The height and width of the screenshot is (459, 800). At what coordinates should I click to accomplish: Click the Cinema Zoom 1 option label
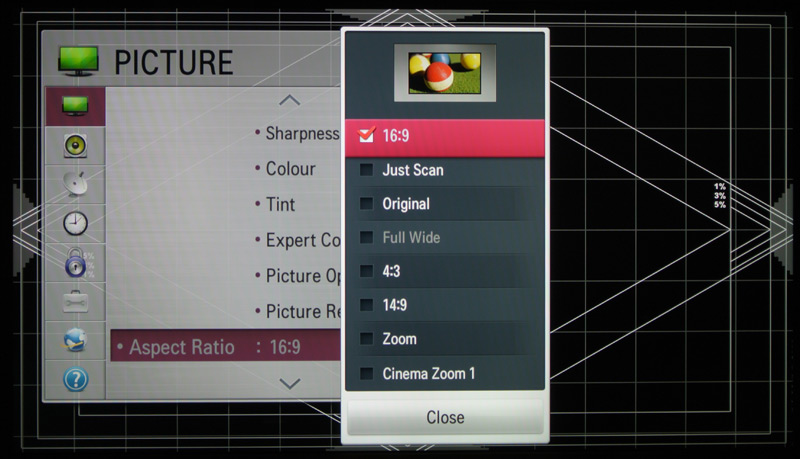pos(429,373)
